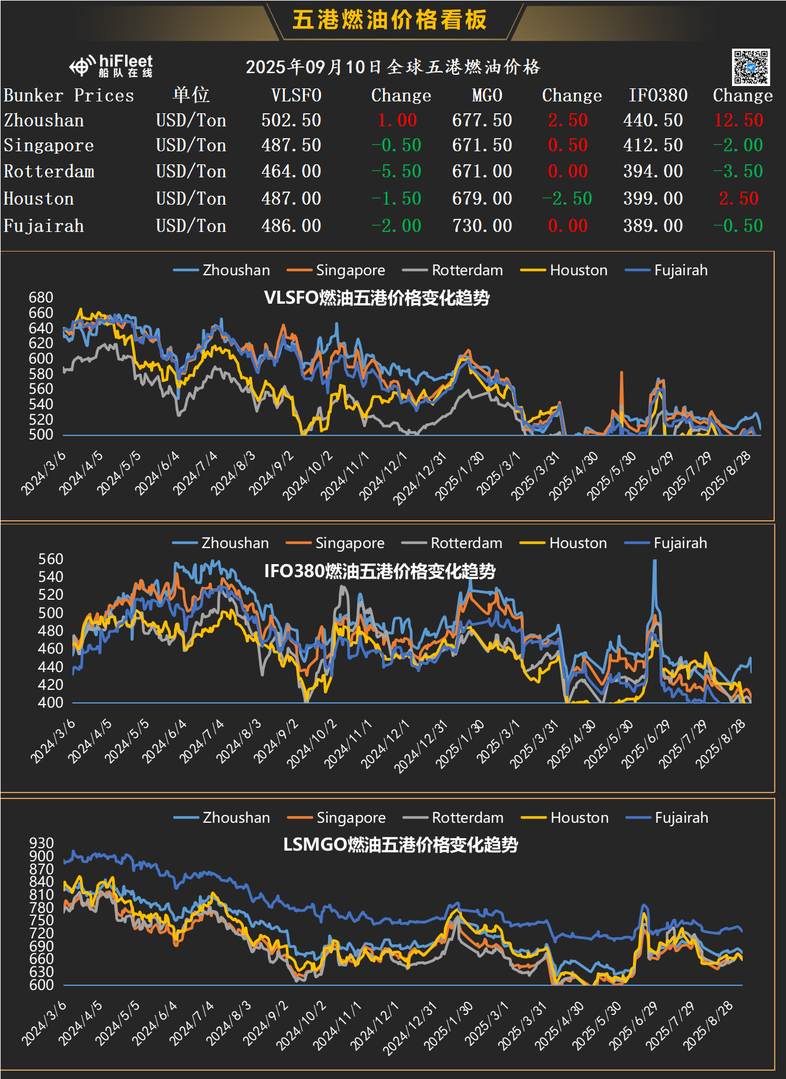Click the VLSFO column header
786x1079 pixels.
[297, 96]
